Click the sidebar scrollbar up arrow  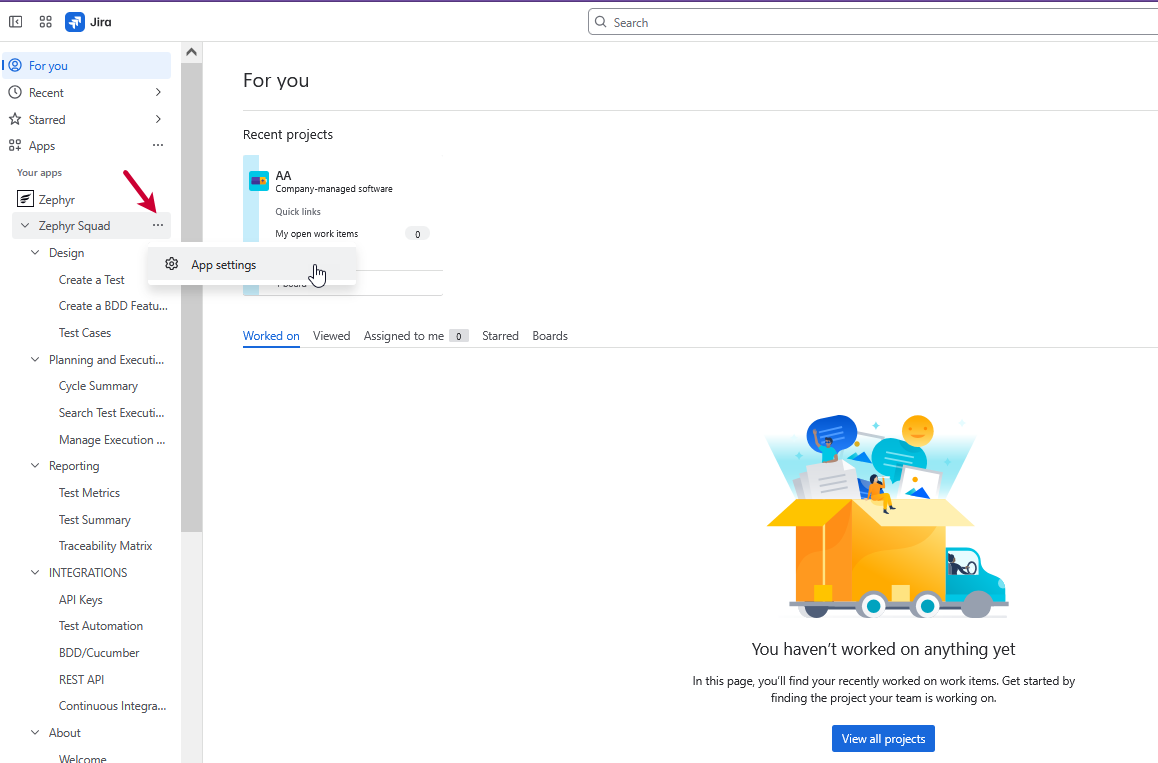click(x=192, y=52)
